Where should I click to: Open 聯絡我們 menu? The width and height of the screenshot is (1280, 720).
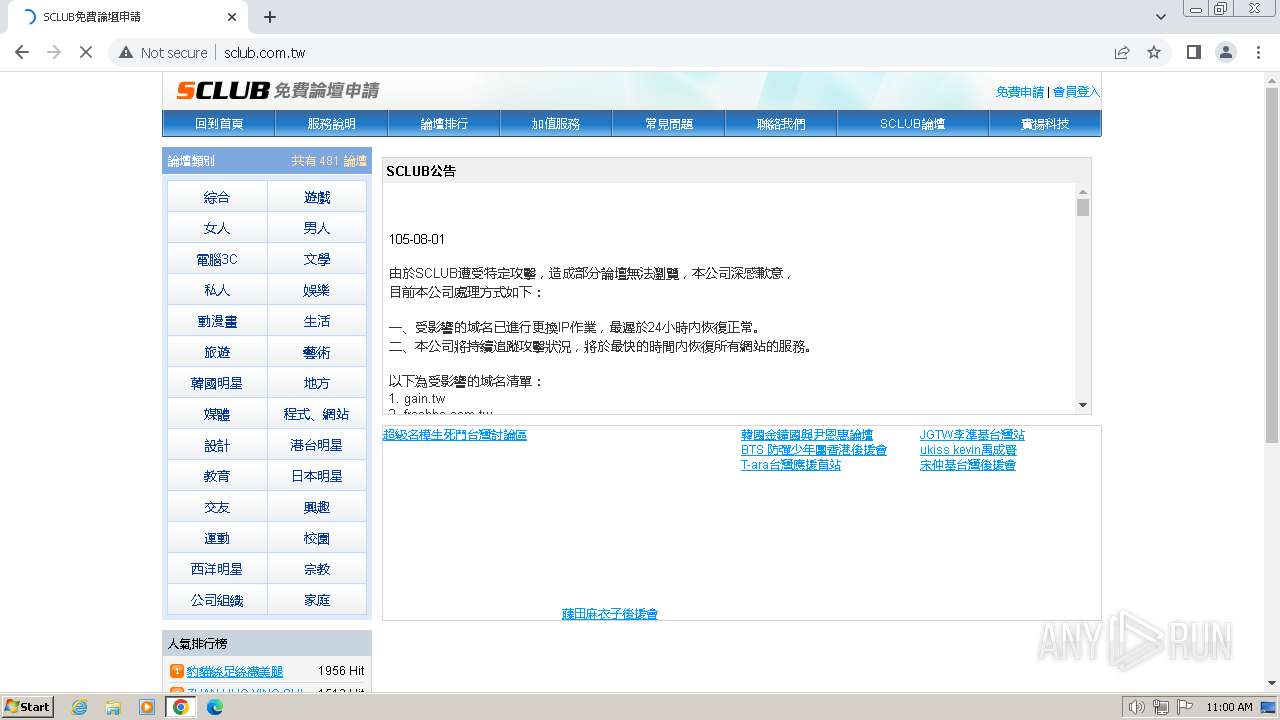781,124
